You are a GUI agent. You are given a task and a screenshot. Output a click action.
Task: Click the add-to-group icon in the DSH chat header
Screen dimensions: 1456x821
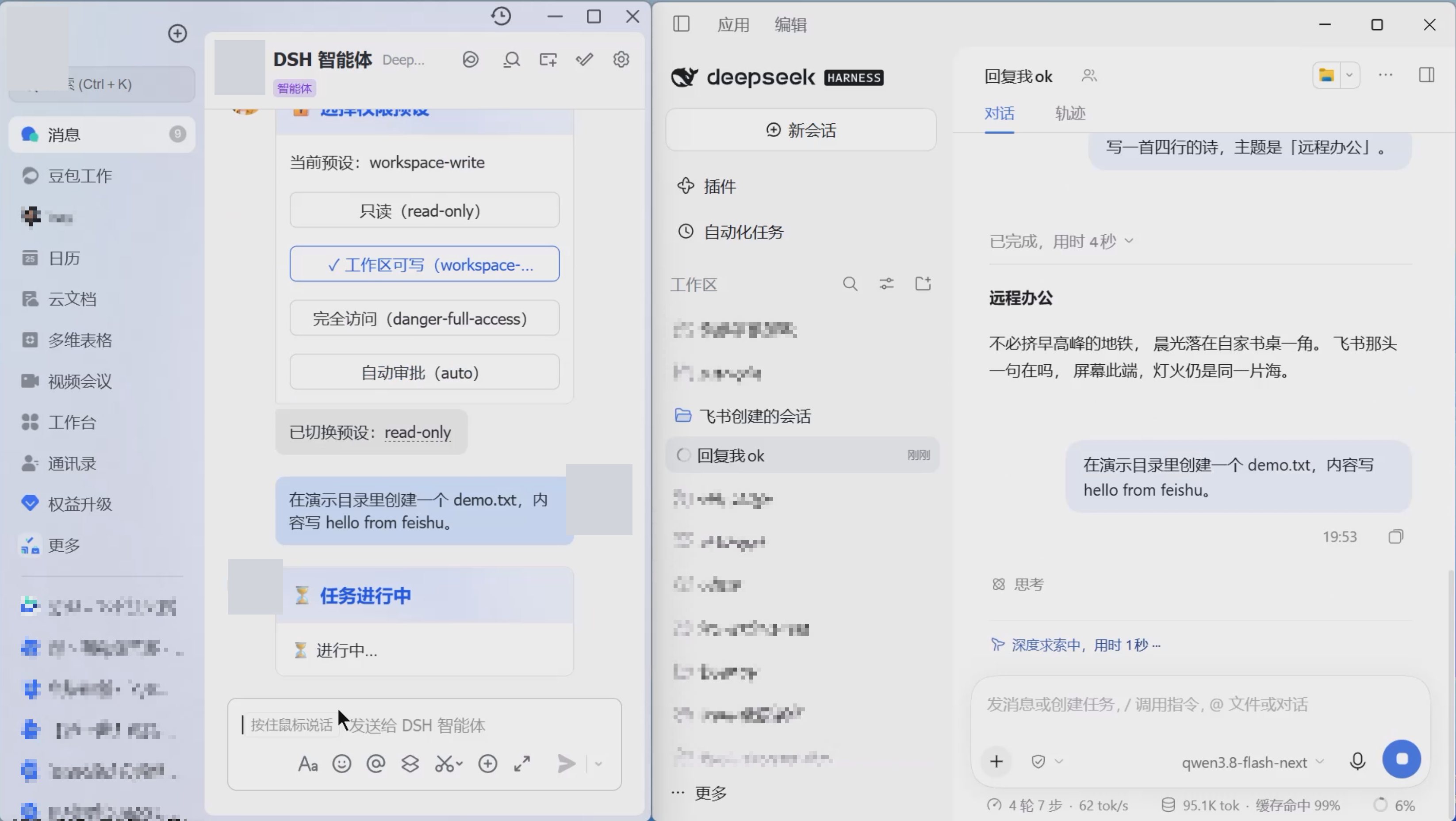[548, 59]
